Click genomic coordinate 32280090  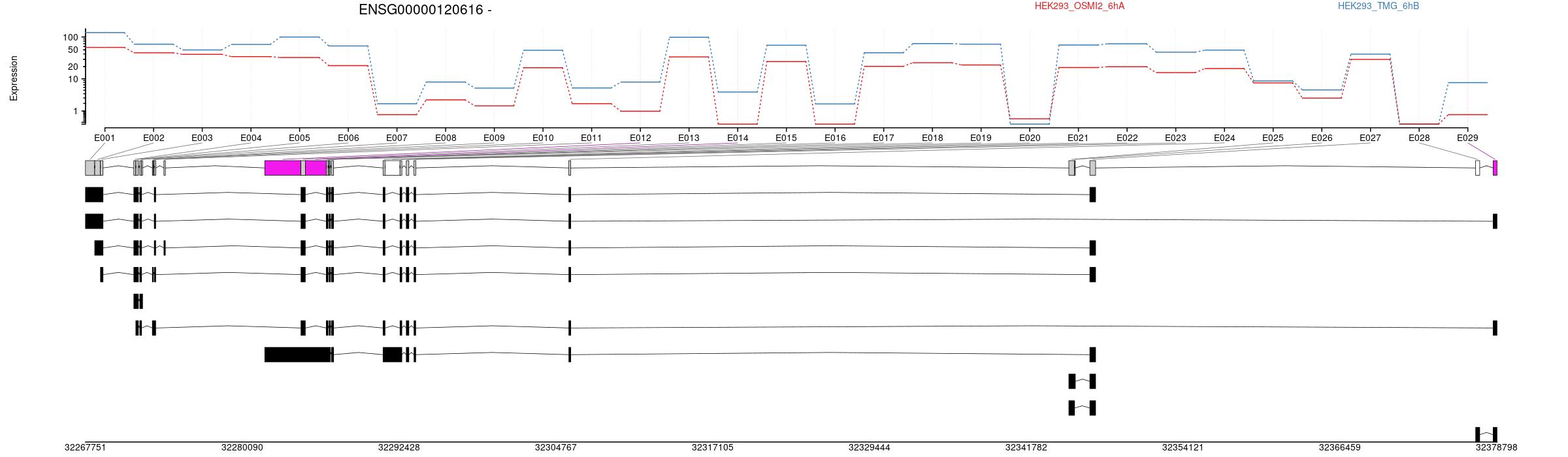point(242,448)
